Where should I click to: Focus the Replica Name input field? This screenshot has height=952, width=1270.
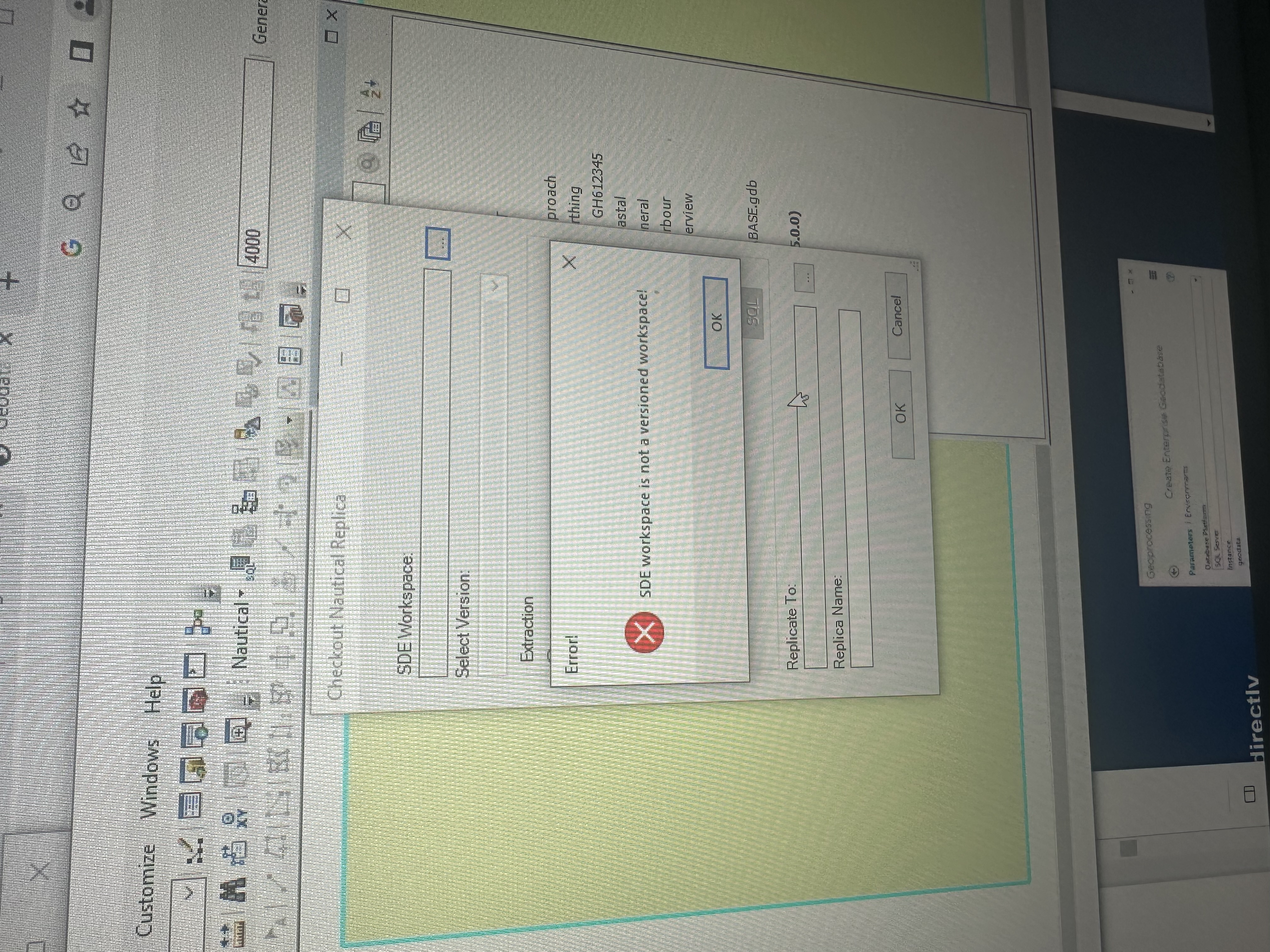pos(855,489)
